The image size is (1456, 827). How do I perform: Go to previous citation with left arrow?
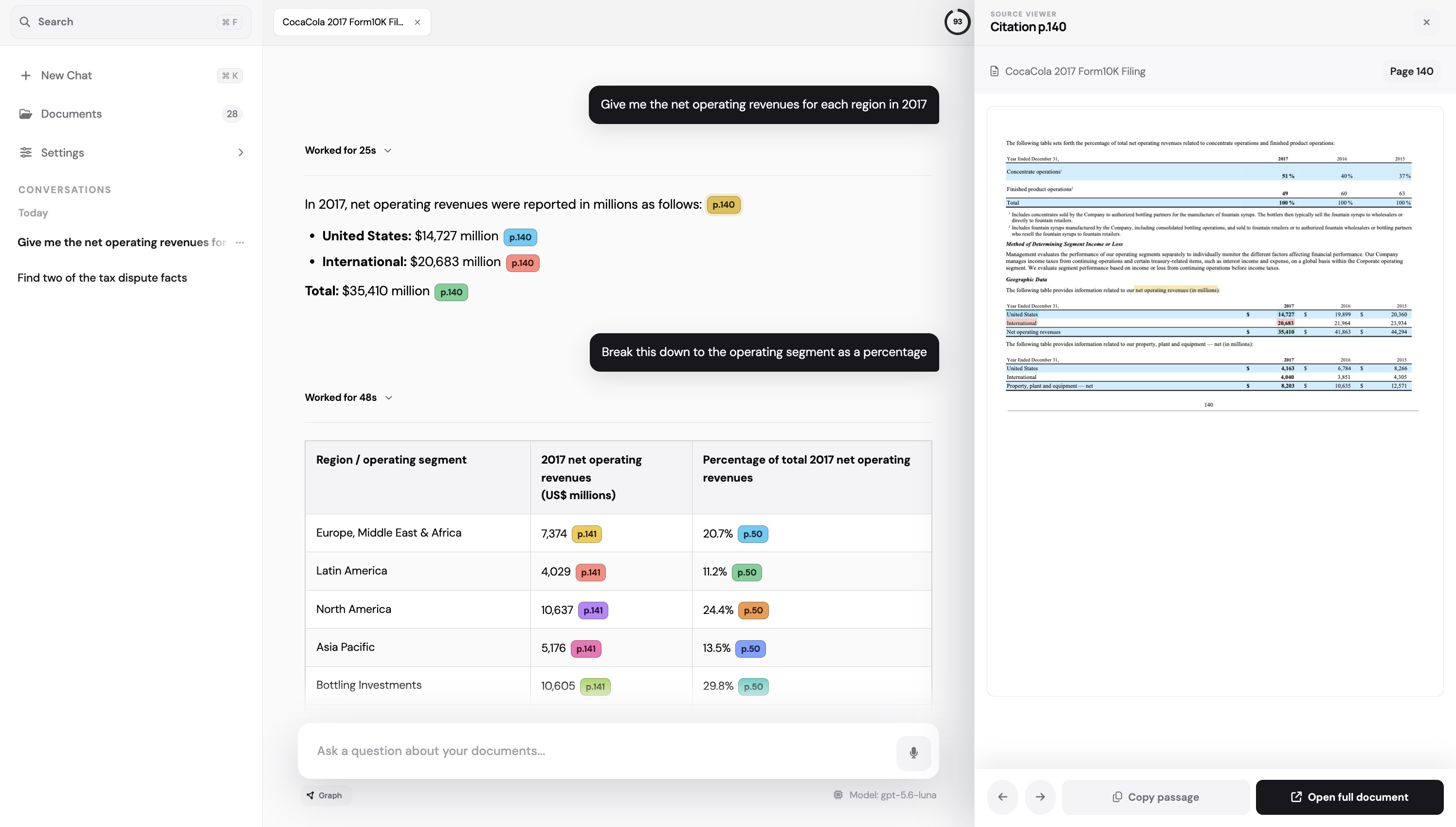point(1002,797)
